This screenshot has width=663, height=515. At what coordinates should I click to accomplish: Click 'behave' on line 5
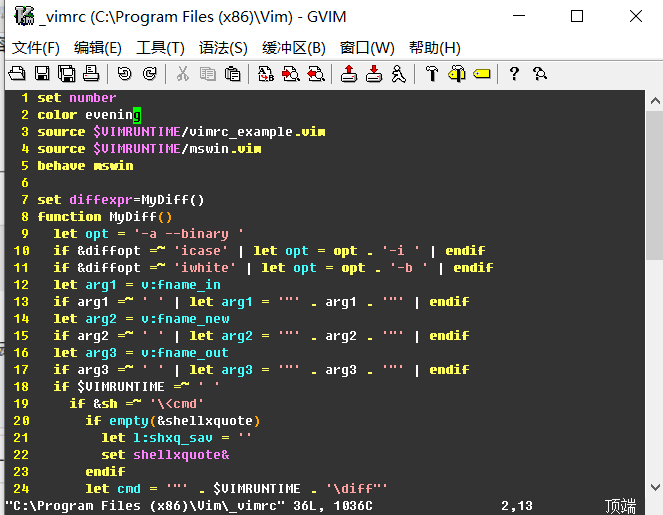(x=61, y=166)
